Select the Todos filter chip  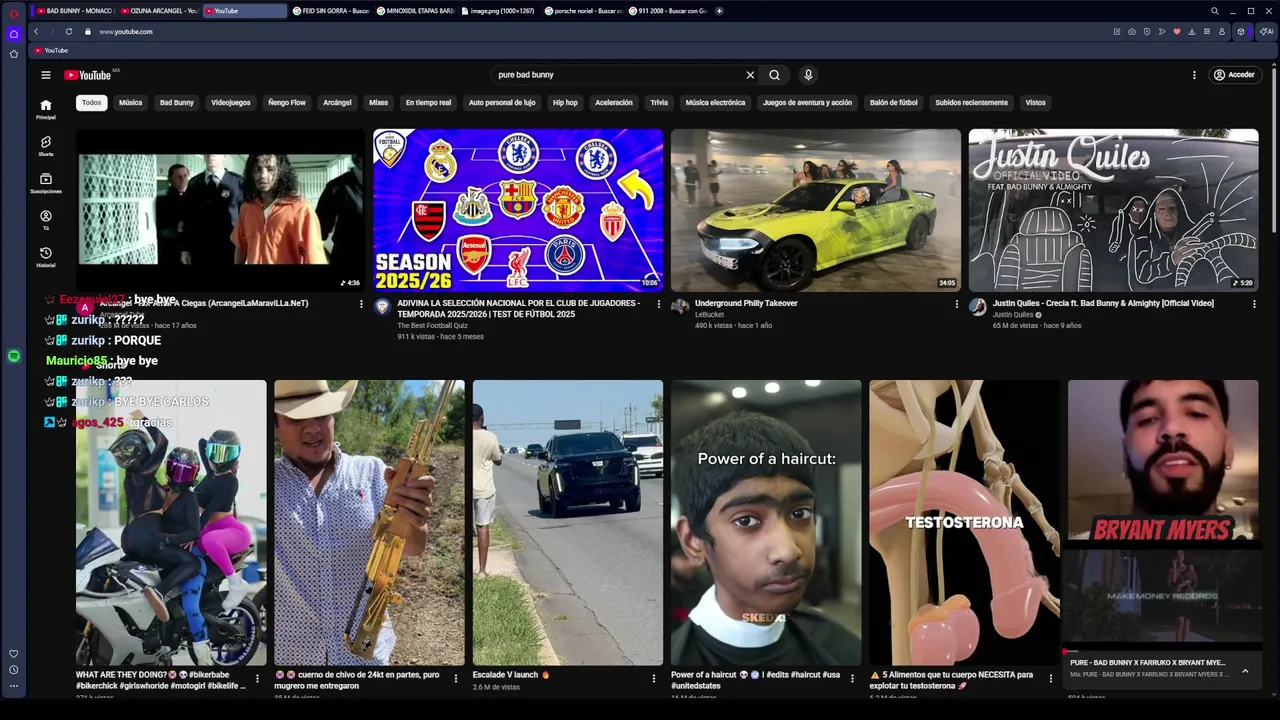tap(92, 102)
